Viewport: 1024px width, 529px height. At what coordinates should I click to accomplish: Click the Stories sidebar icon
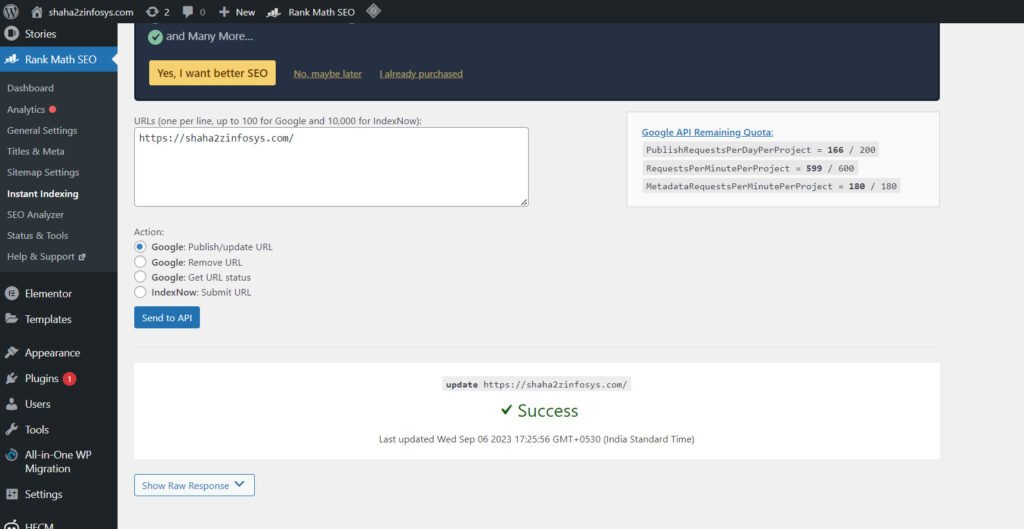click(11, 34)
